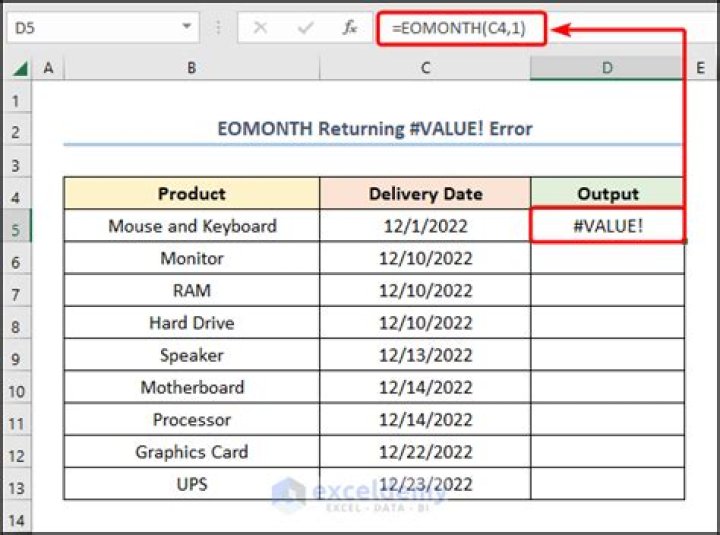The height and width of the screenshot is (535, 720).
Task: Click the 'Output' header cell
Action: [x=607, y=193]
